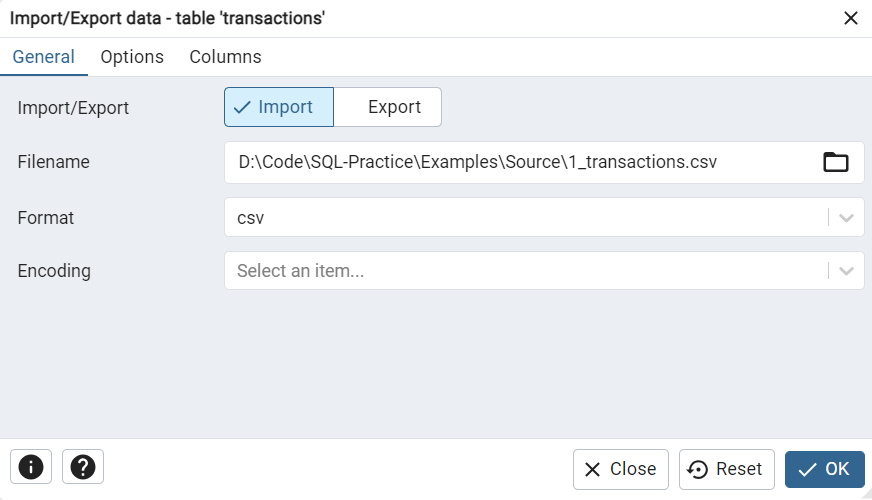Open the Columns tab
The height and width of the screenshot is (500, 872).
pos(225,57)
